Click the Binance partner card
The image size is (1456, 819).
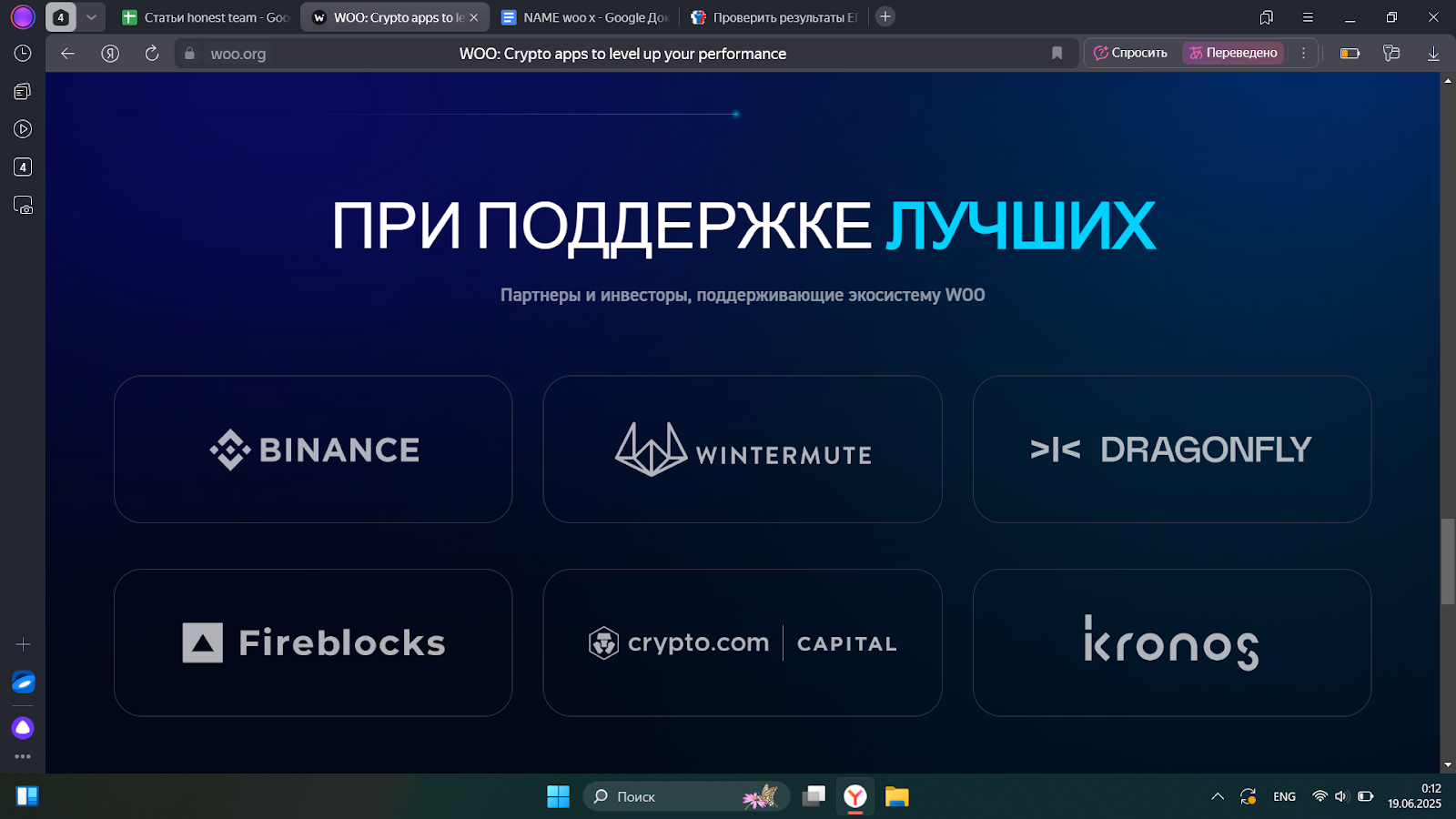[313, 450]
